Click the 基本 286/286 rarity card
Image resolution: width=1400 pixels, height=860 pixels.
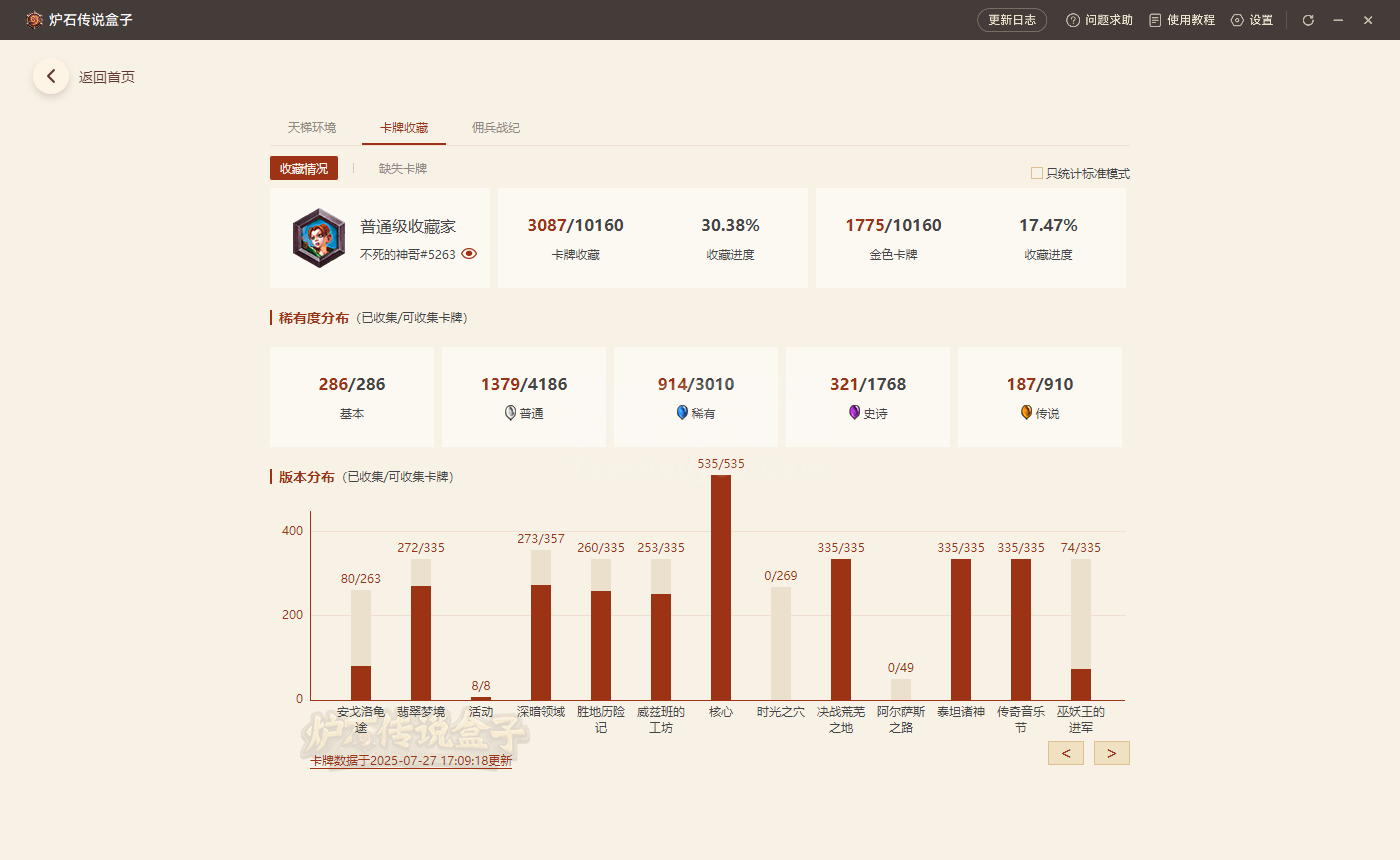pyautogui.click(x=352, y=397)
